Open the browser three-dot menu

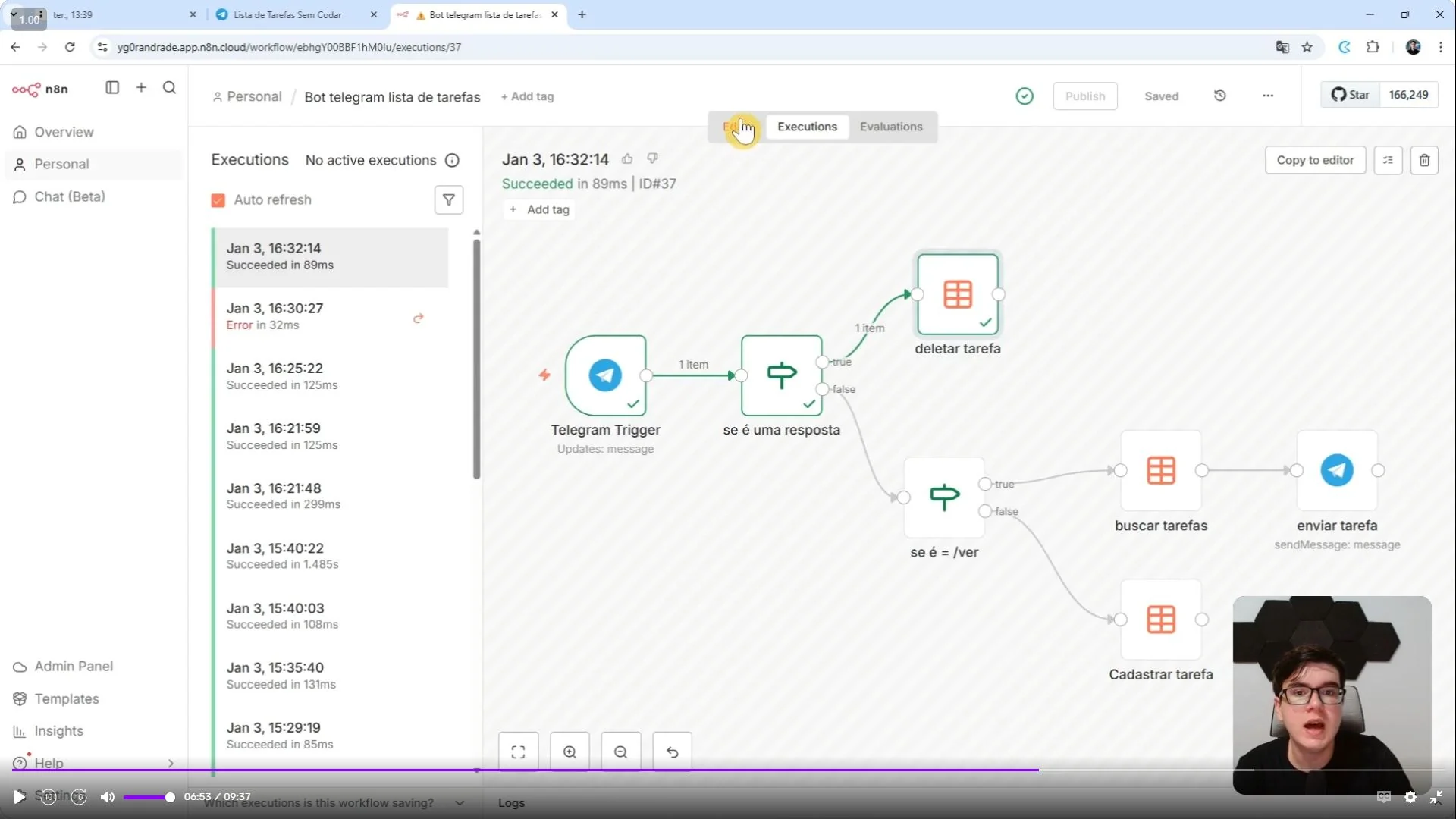1441,47
